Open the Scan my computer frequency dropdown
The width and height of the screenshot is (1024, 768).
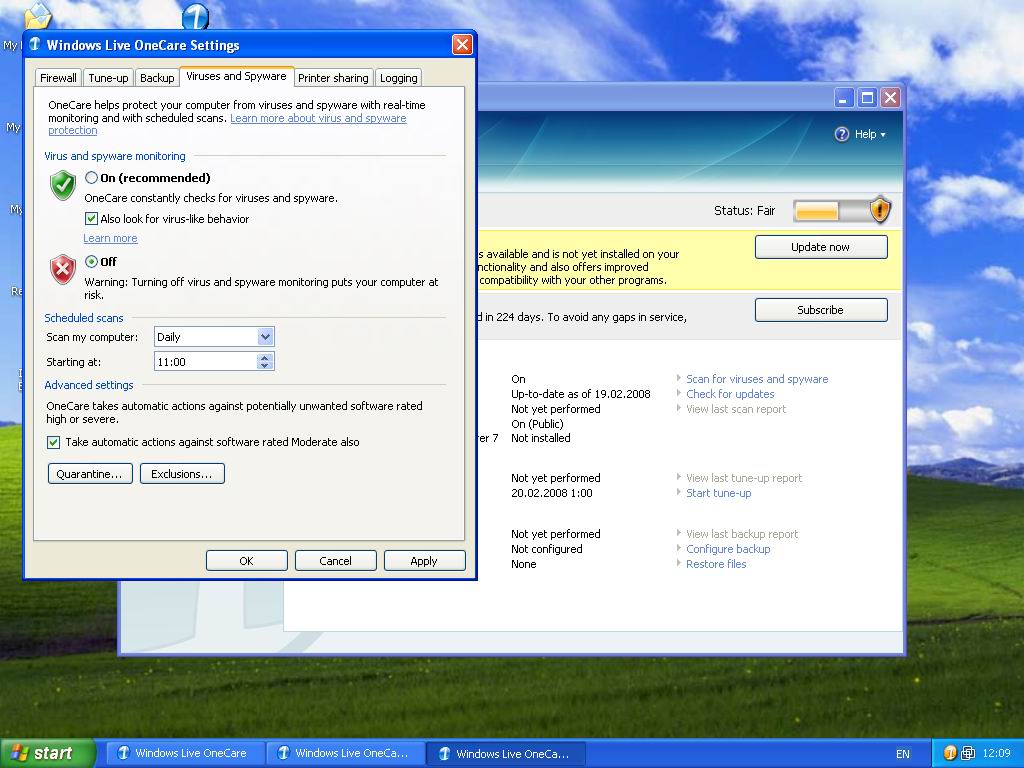(265, 337)
